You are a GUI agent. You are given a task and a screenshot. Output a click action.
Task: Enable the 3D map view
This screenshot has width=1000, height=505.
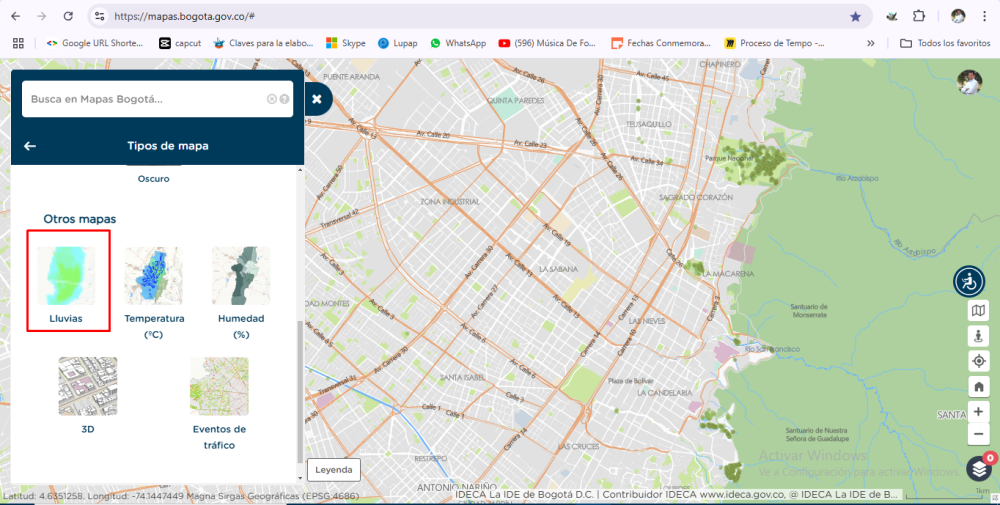coord(88,387)
